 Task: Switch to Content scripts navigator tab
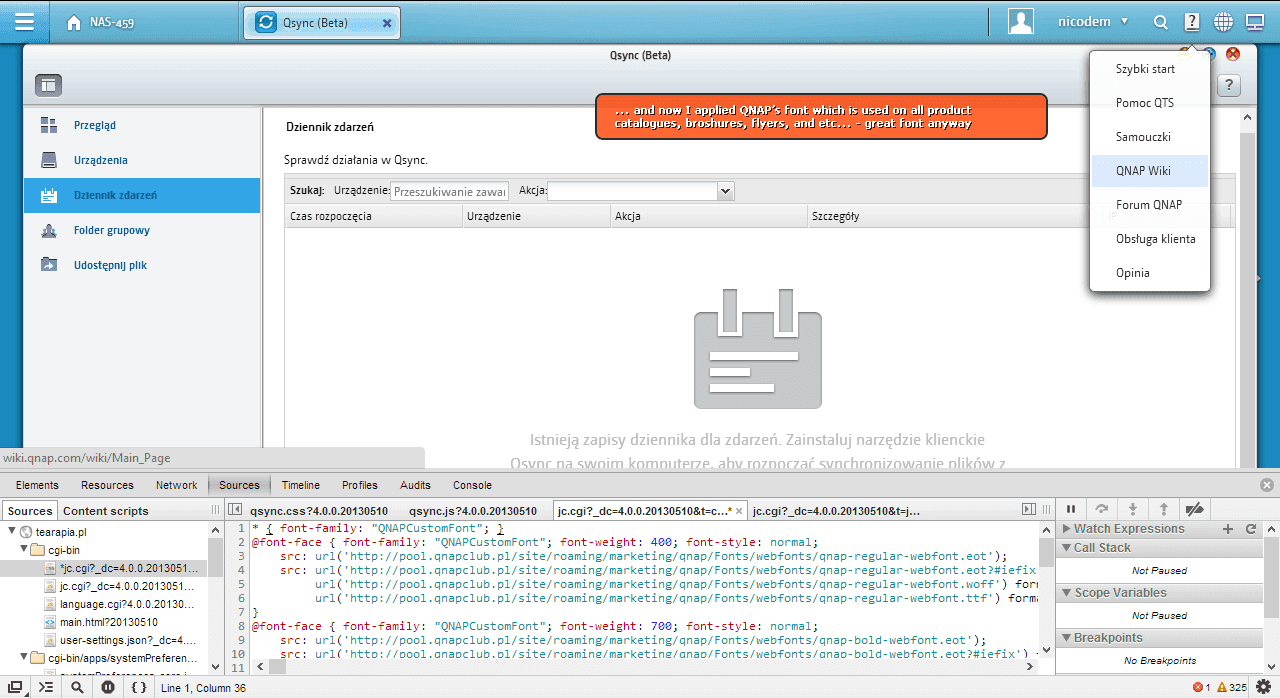(106, 511)
